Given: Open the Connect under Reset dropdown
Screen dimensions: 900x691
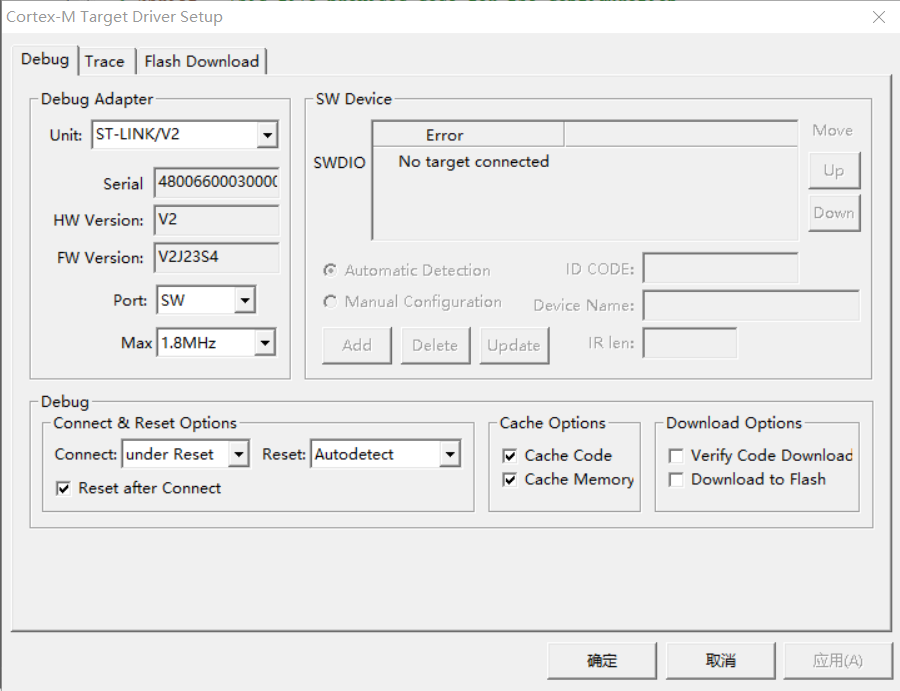Looking at the screenshot, I should pyautogui.click(x=238, y=454).
